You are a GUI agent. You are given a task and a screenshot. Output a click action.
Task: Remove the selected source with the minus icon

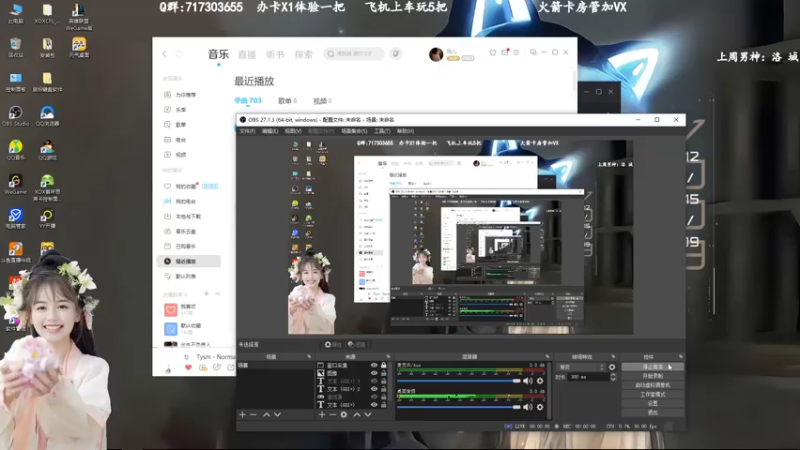333,415
